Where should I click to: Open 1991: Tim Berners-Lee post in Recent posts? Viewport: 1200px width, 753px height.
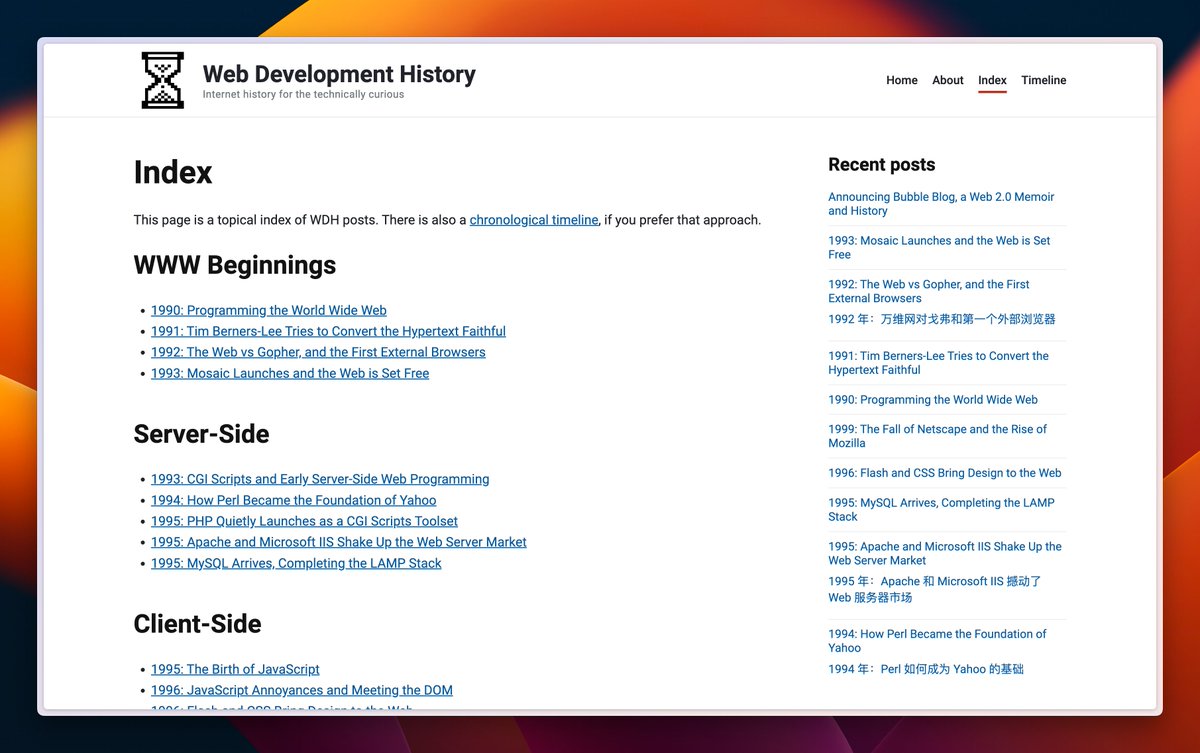click(x=938, y=363)
